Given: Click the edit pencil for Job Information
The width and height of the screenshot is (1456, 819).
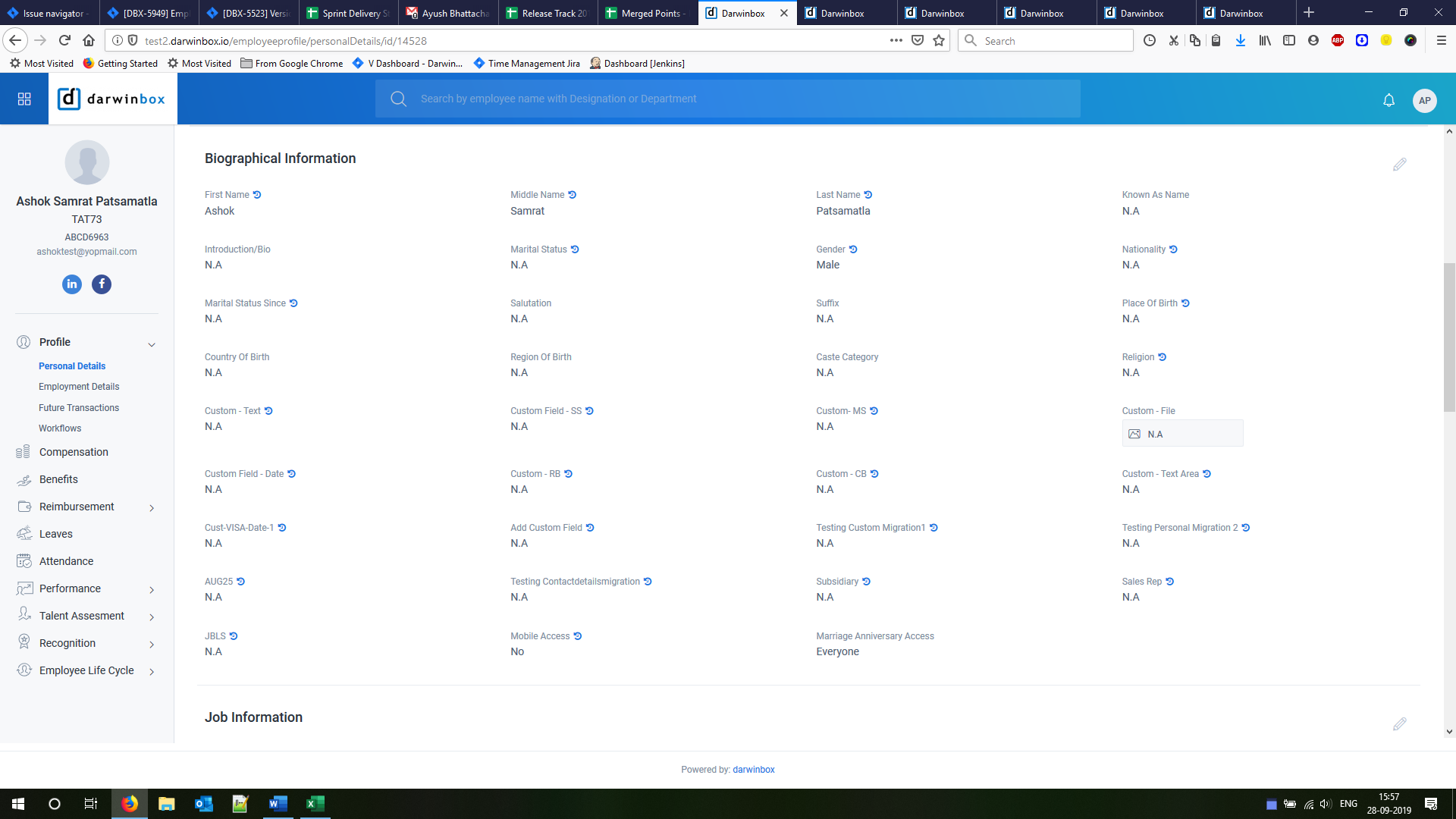Looking at the screenshot, I should pos(1399,723).
